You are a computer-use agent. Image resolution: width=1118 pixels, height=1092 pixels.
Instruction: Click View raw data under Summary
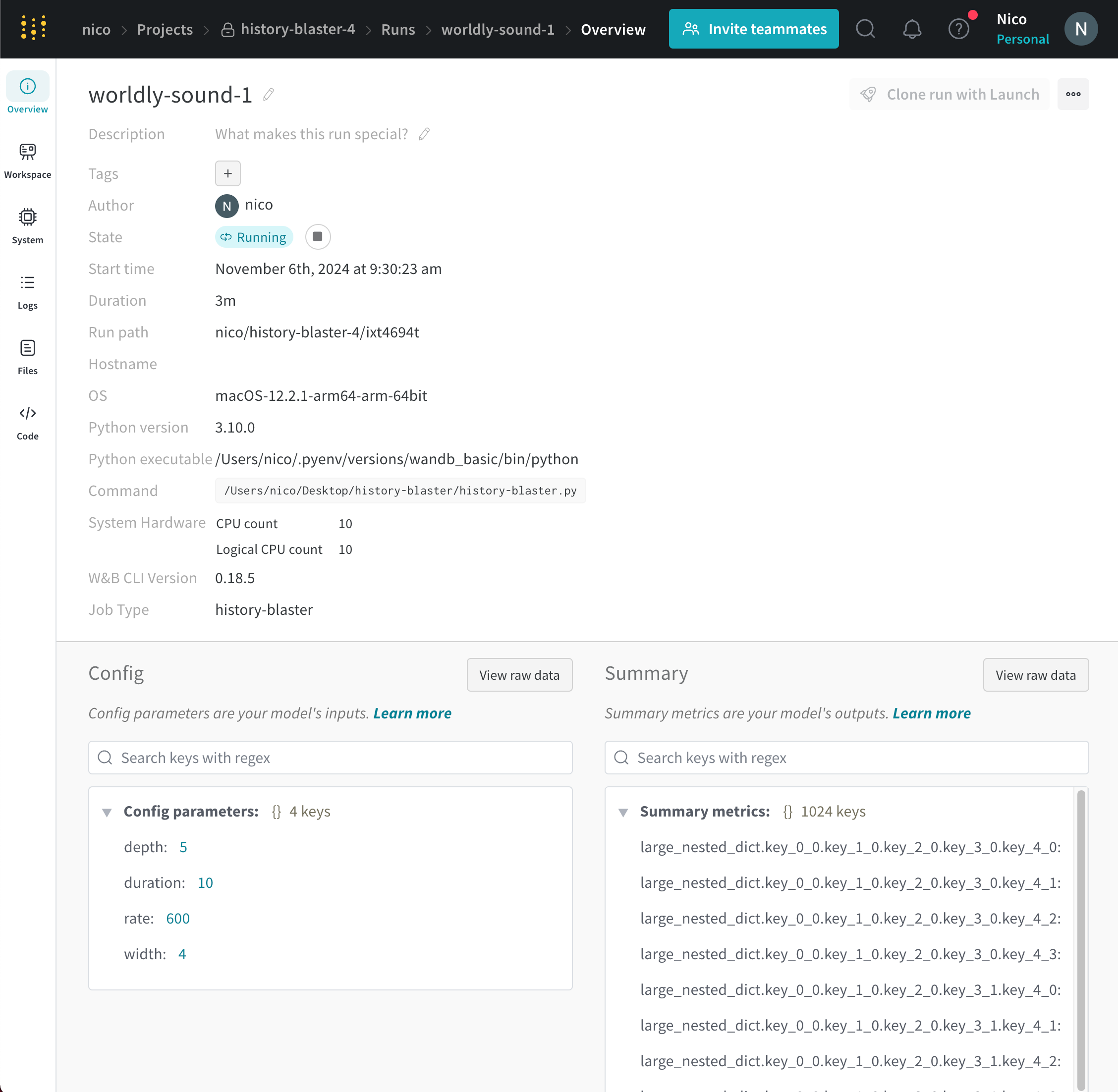point(1035,675)
